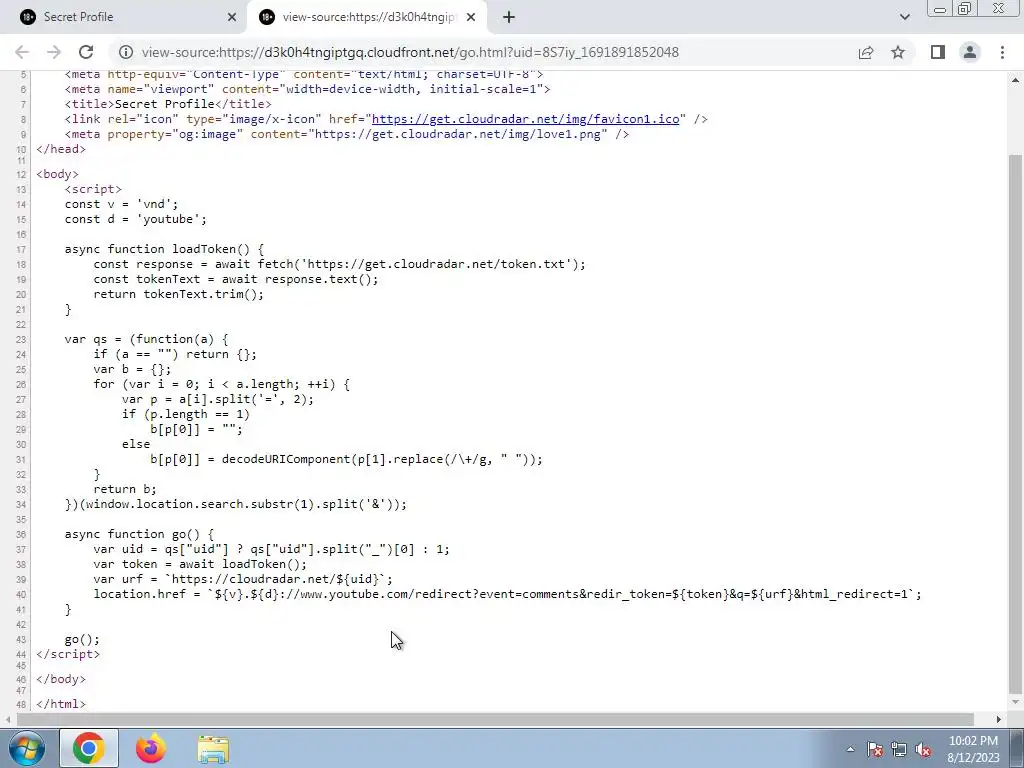Viewport: 1024px width, 768px height.
Task: Select the view-source tab
Action: (368, 17)
